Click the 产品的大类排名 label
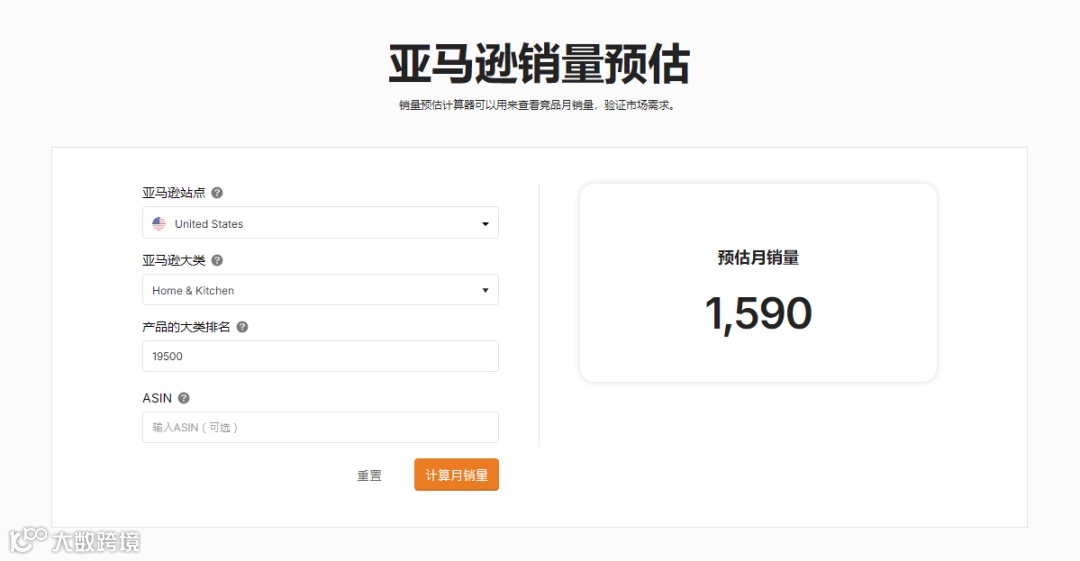Screen dimensions: 1080x561 [187, 327]
